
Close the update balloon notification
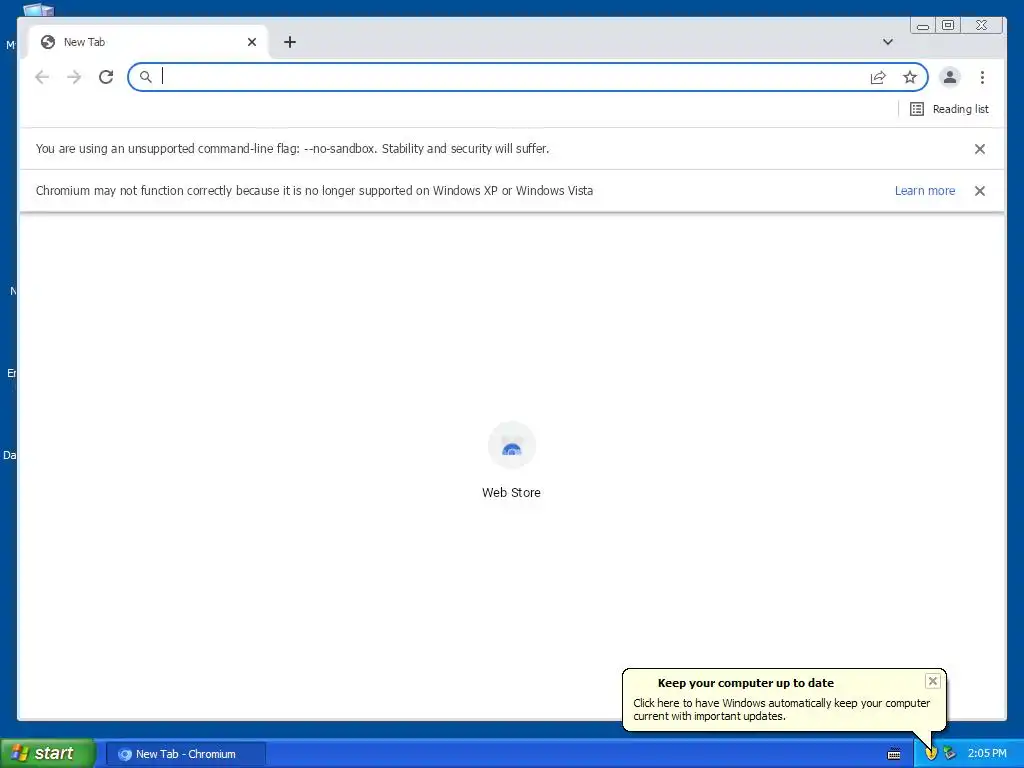[x=933, y=681]
